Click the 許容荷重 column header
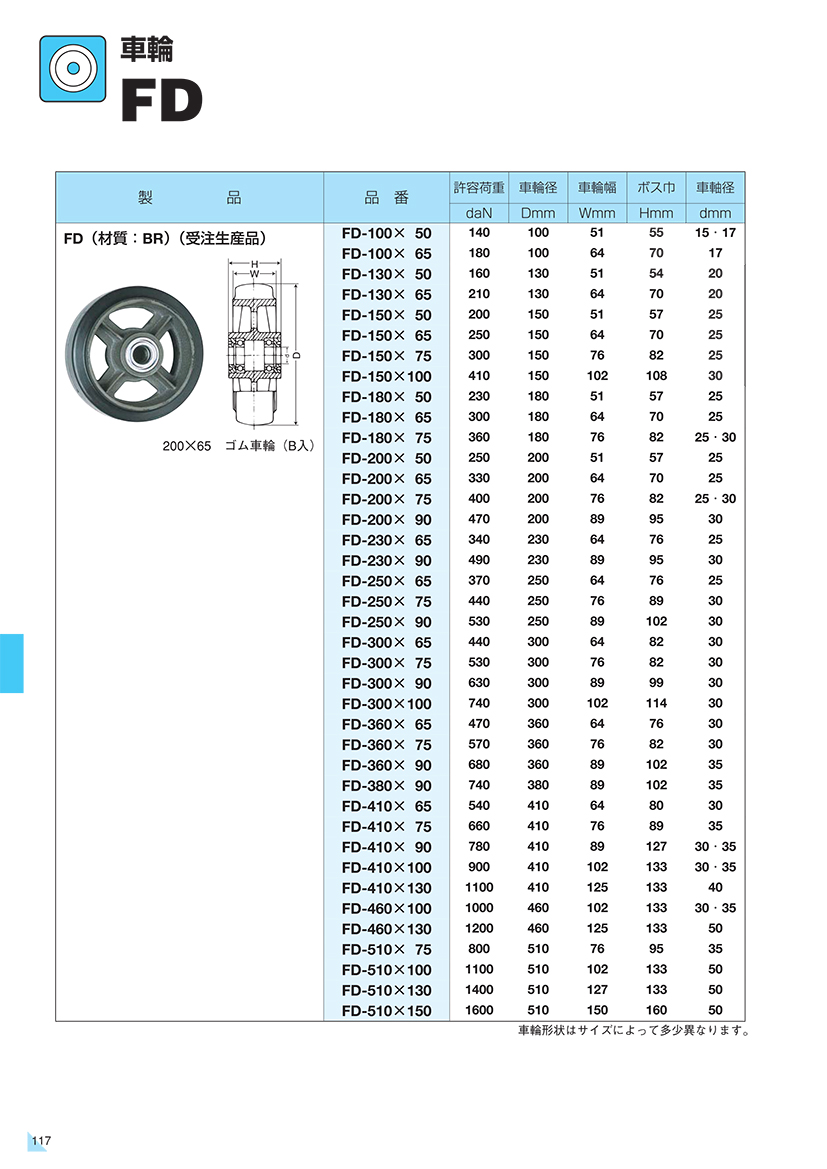 pyautogui.click(x=479, y=187)
